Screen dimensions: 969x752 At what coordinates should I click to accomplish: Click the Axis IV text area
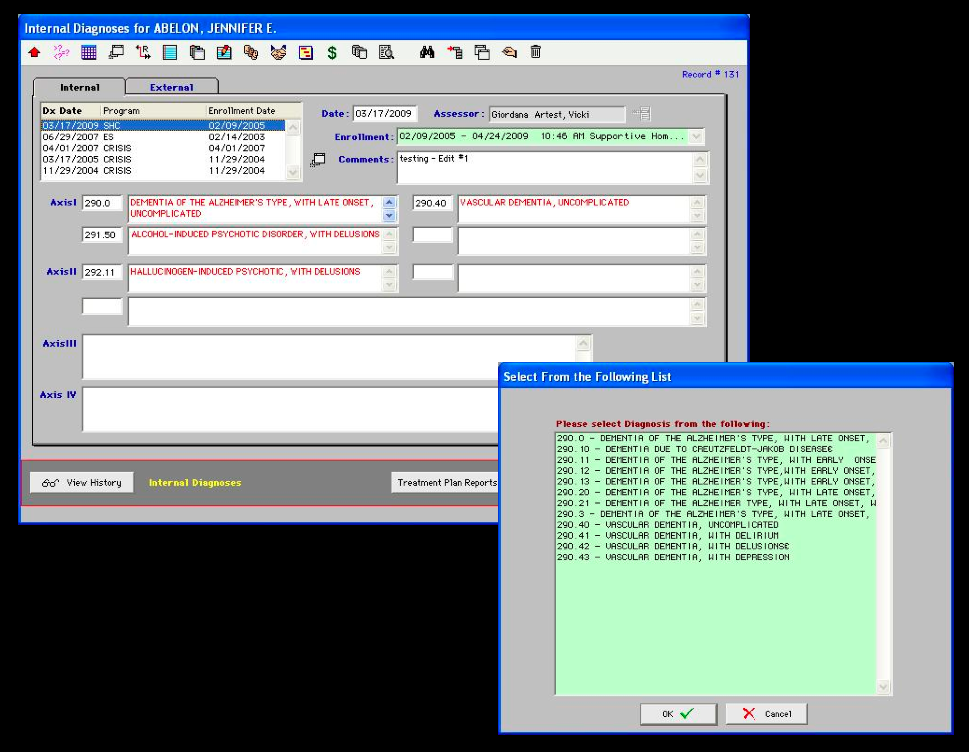click(290, 409)
